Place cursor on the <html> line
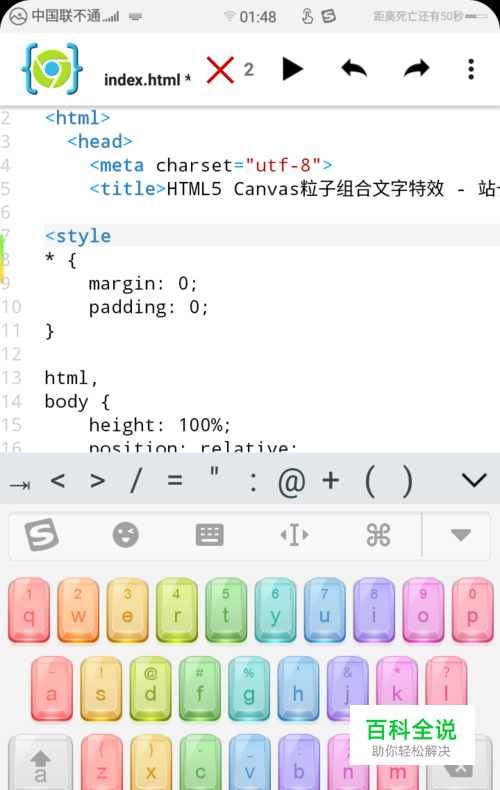The height and width of the screenshot is (790, 500). (x=77, y=118)
